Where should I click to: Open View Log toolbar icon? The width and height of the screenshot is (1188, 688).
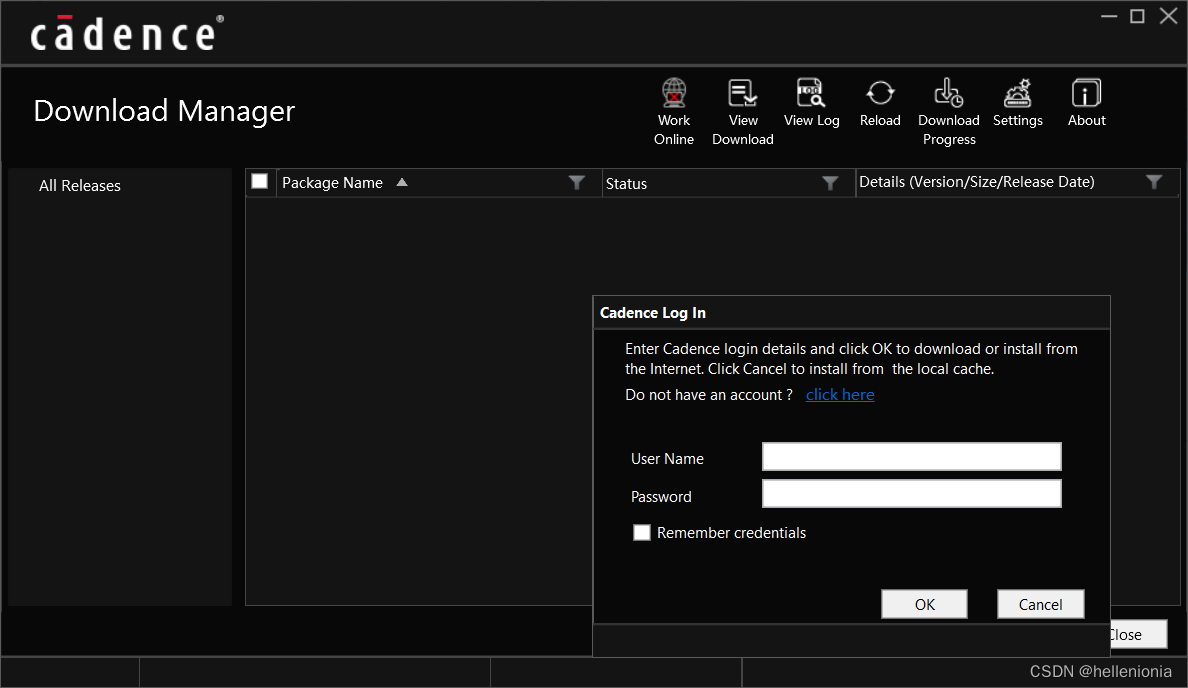pos(811,92)
